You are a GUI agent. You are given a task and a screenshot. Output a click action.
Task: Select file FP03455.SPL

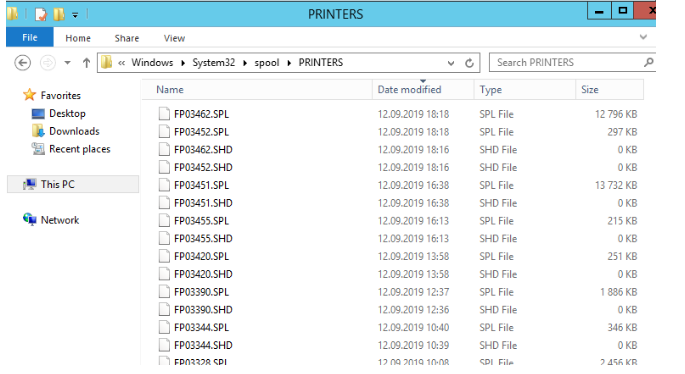[201, 221]
